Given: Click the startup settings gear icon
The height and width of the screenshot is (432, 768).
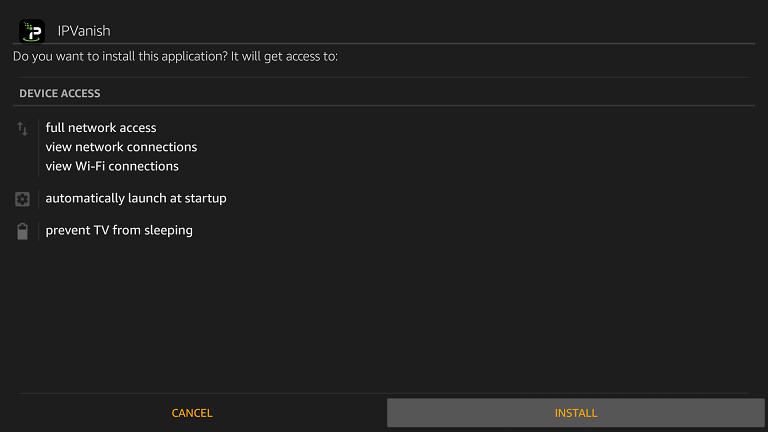Looking at the screenshot, I should (x=23, y=199).
